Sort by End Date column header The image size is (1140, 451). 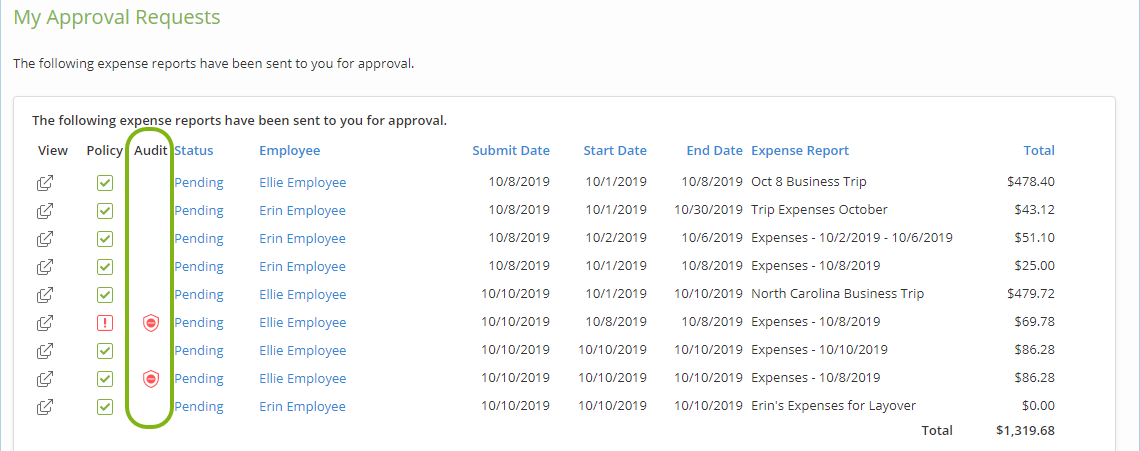tap(715, 151)
